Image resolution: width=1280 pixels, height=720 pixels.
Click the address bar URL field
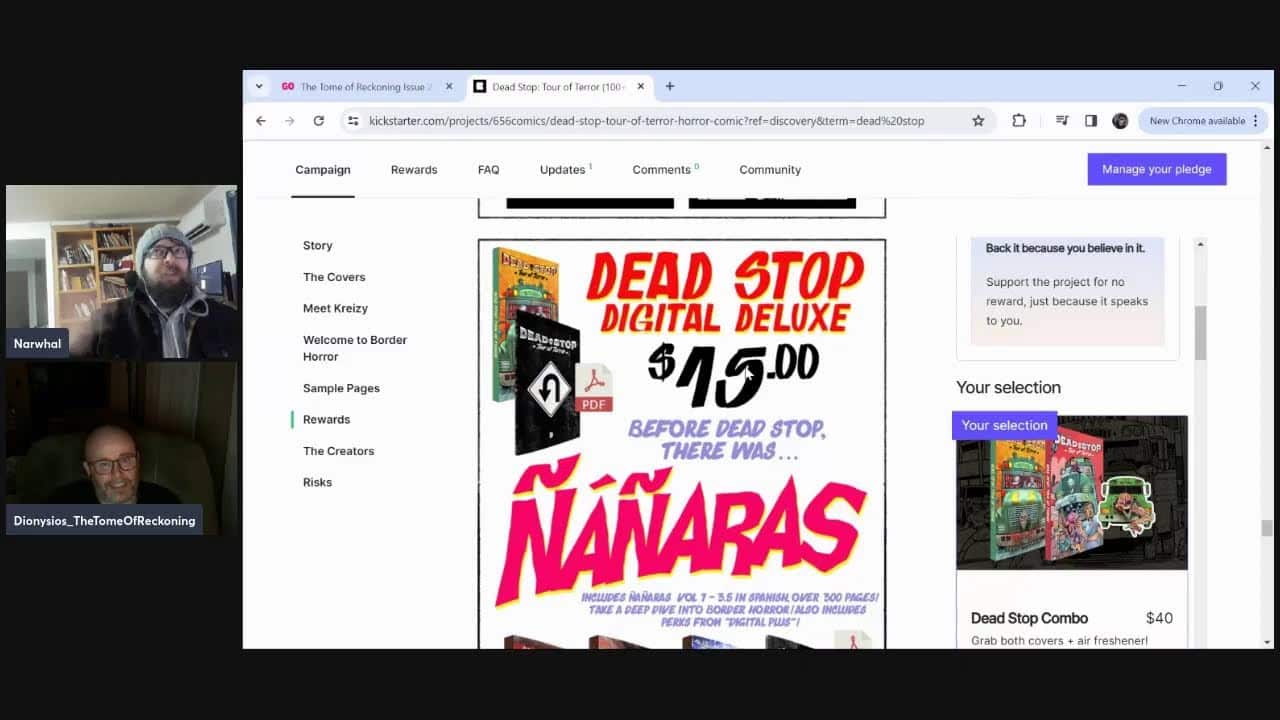coord(646,121)
